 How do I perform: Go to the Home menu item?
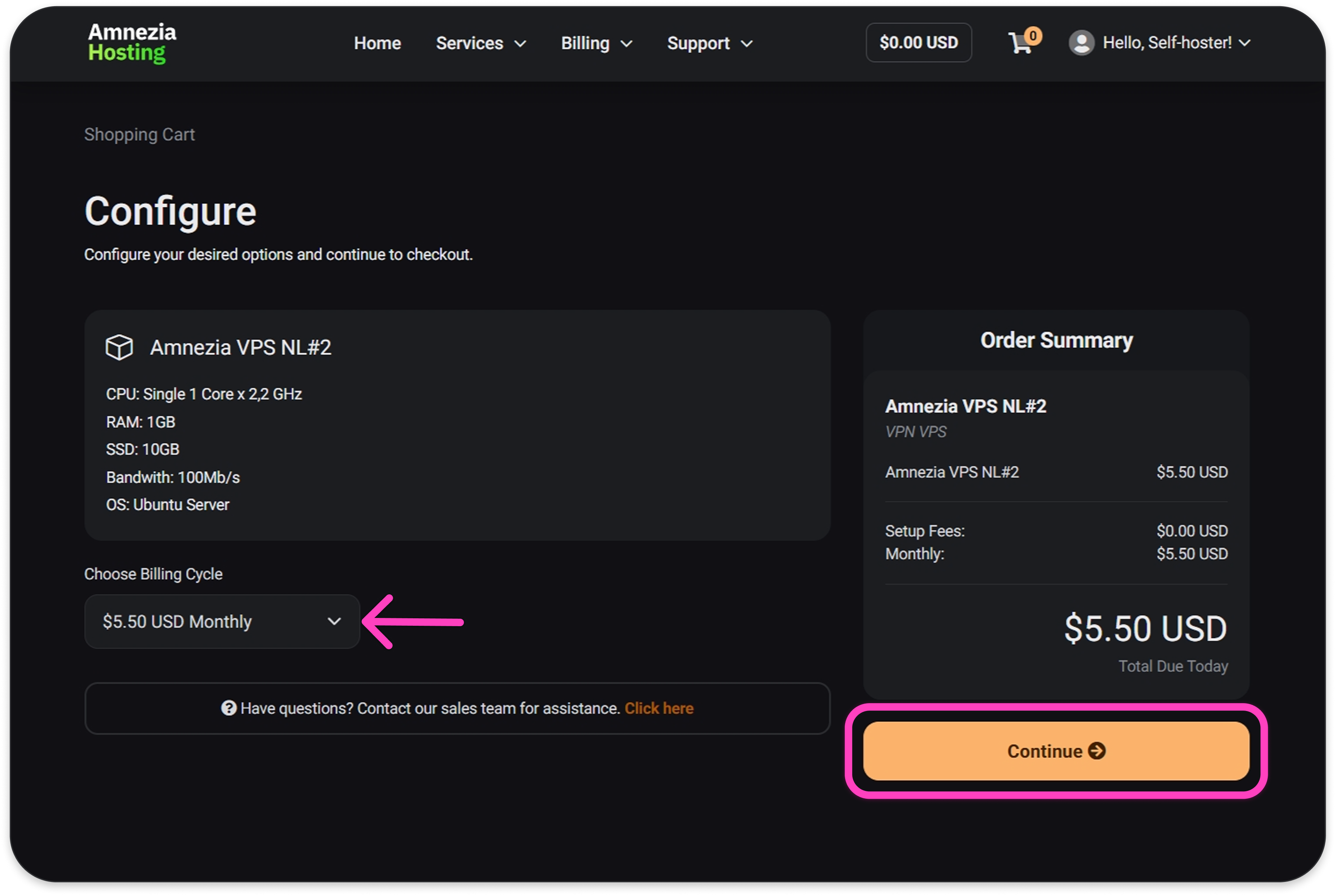(x=377, y=43)
